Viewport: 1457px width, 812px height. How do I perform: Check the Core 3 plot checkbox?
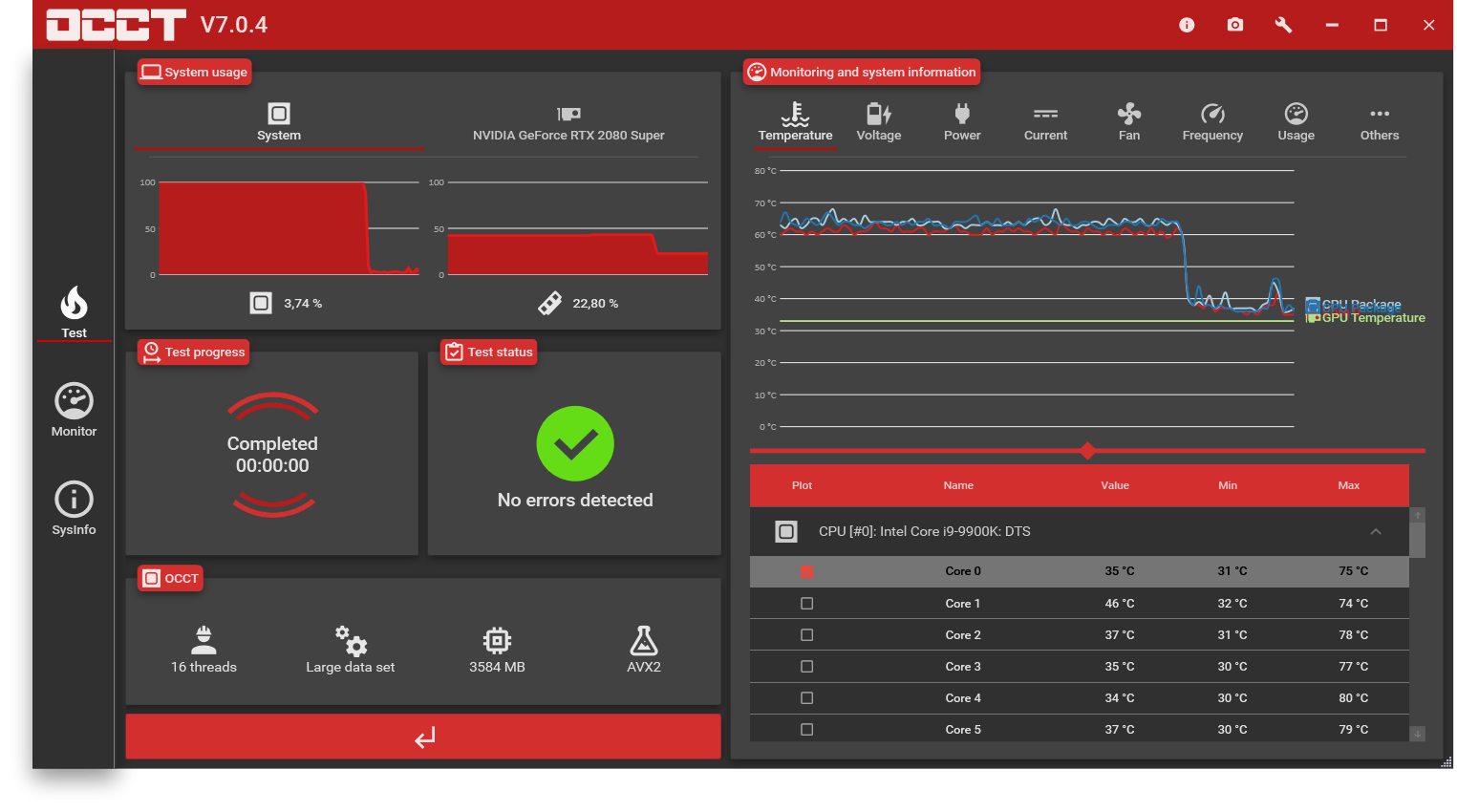click(807, 667)
